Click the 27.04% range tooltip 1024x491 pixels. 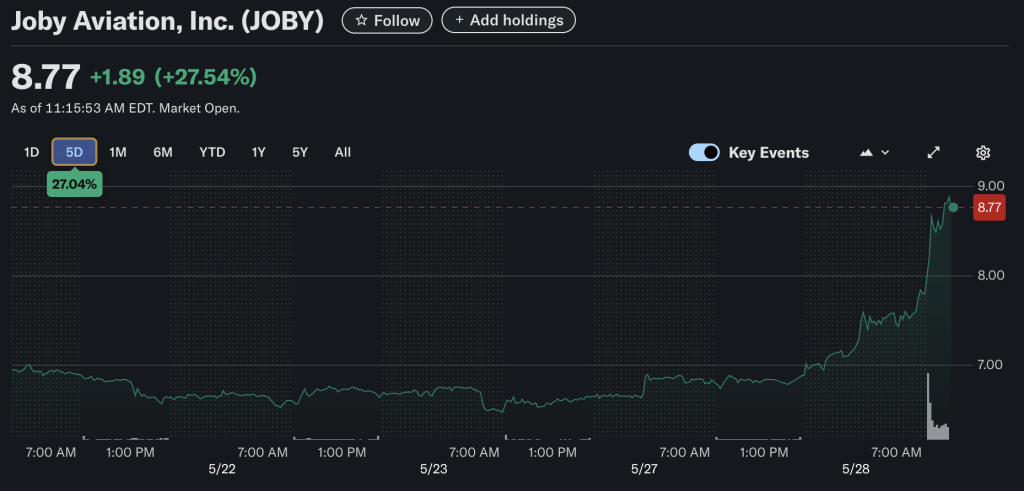tap(74, 184)
